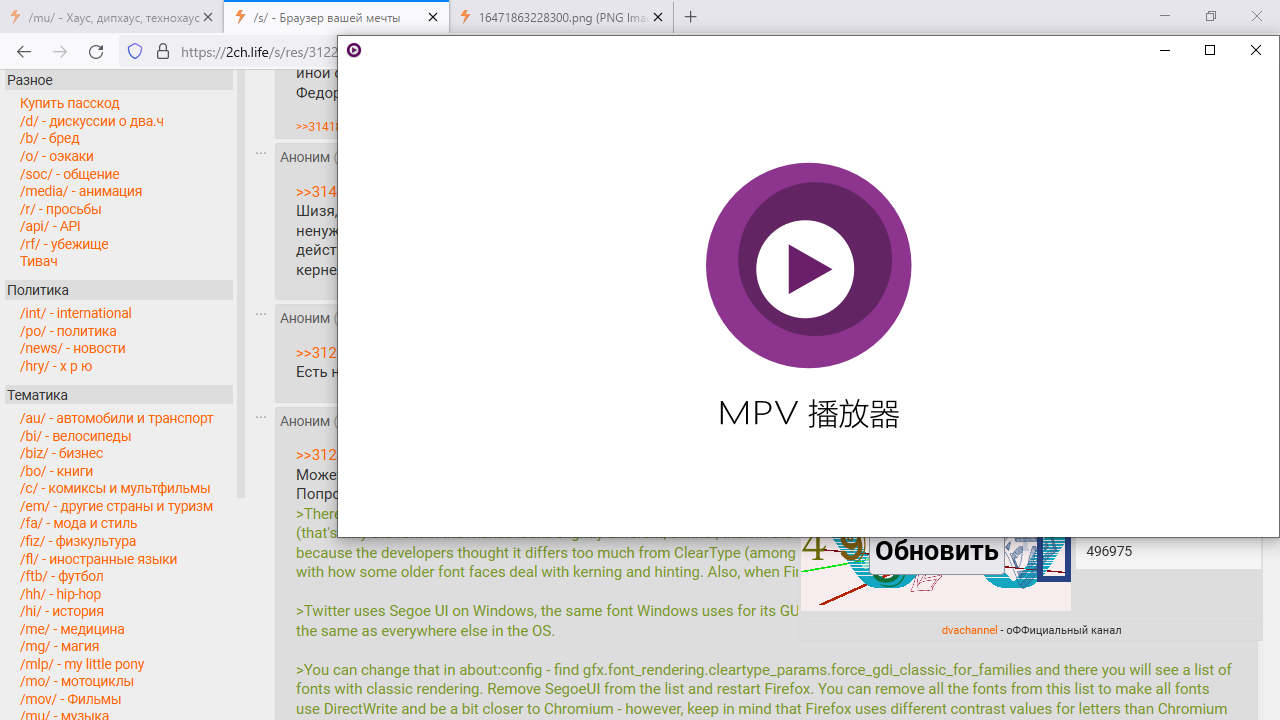Go to /mlp/ - my little pony board
1280x720 pixels.
click(x=82, y=664)
